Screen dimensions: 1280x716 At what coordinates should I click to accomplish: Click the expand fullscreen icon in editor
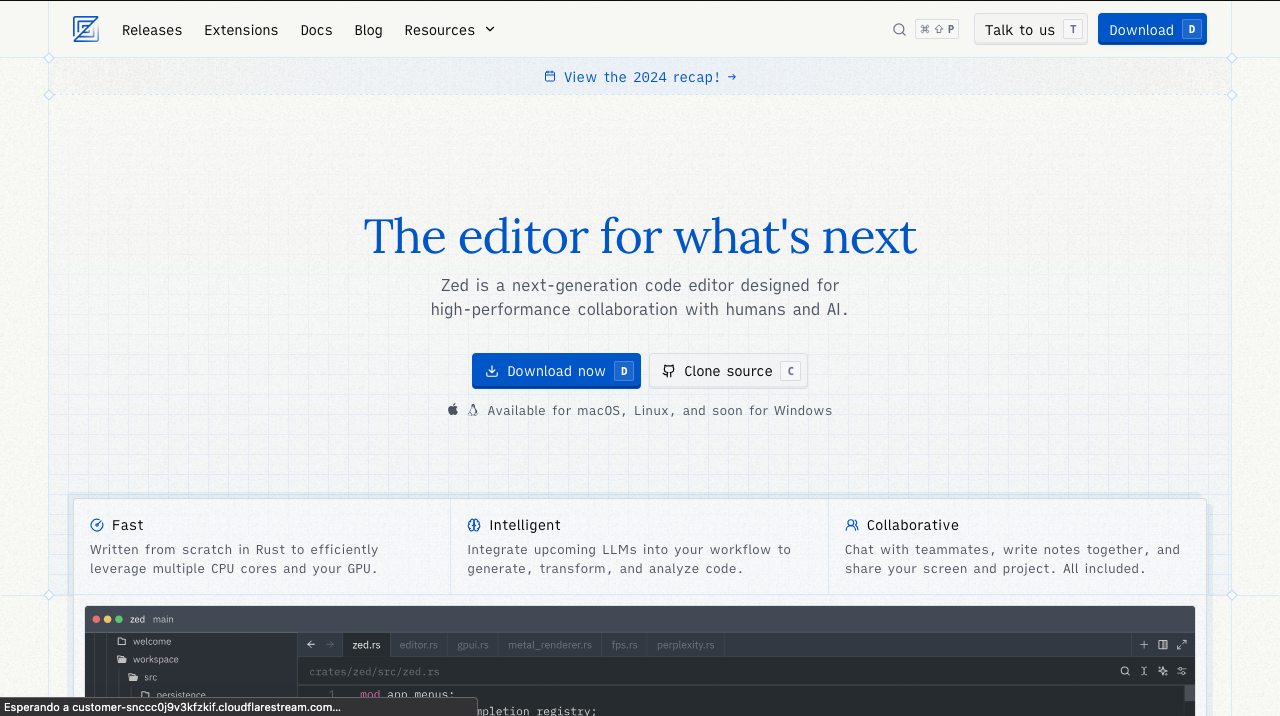point(1182,645)
